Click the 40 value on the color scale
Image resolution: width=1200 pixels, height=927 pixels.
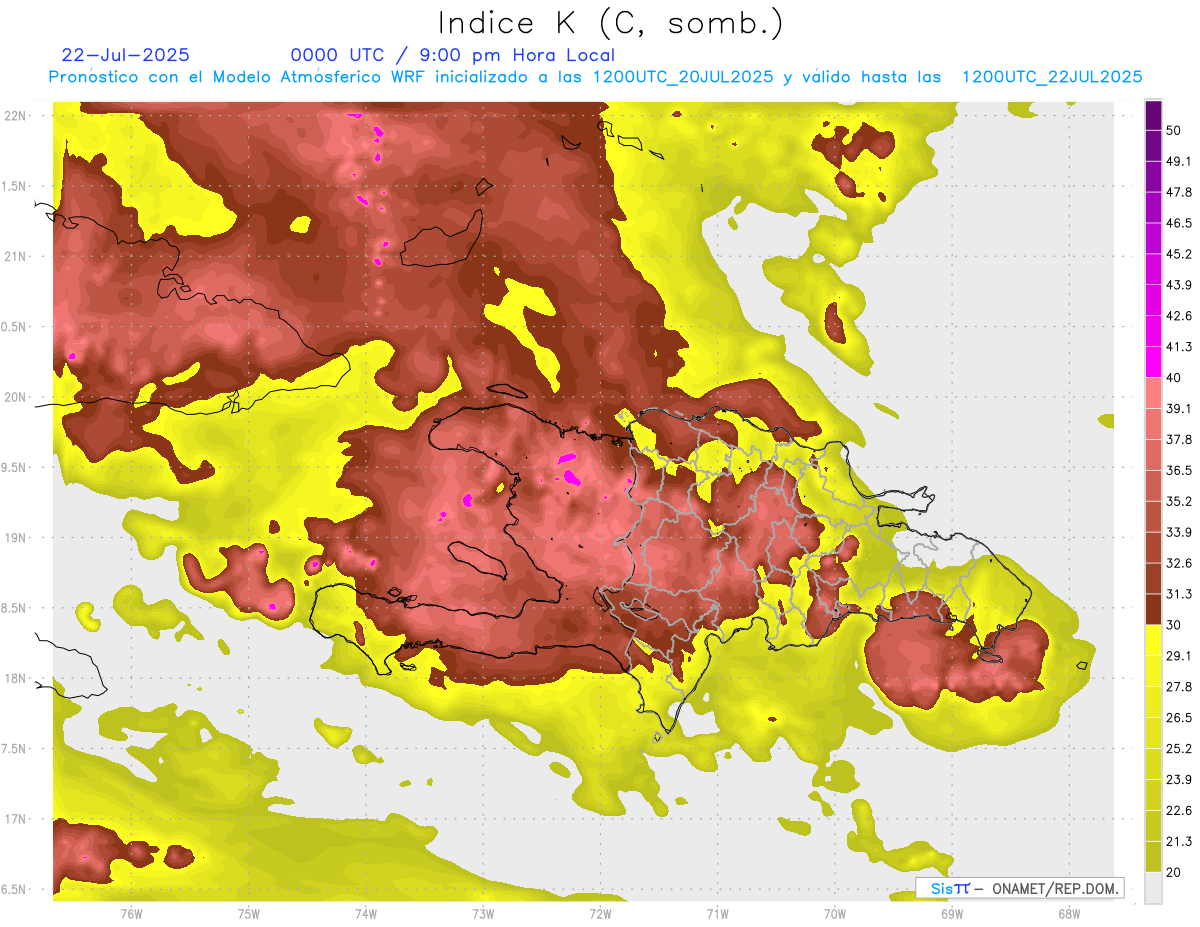click(1173, 377)
